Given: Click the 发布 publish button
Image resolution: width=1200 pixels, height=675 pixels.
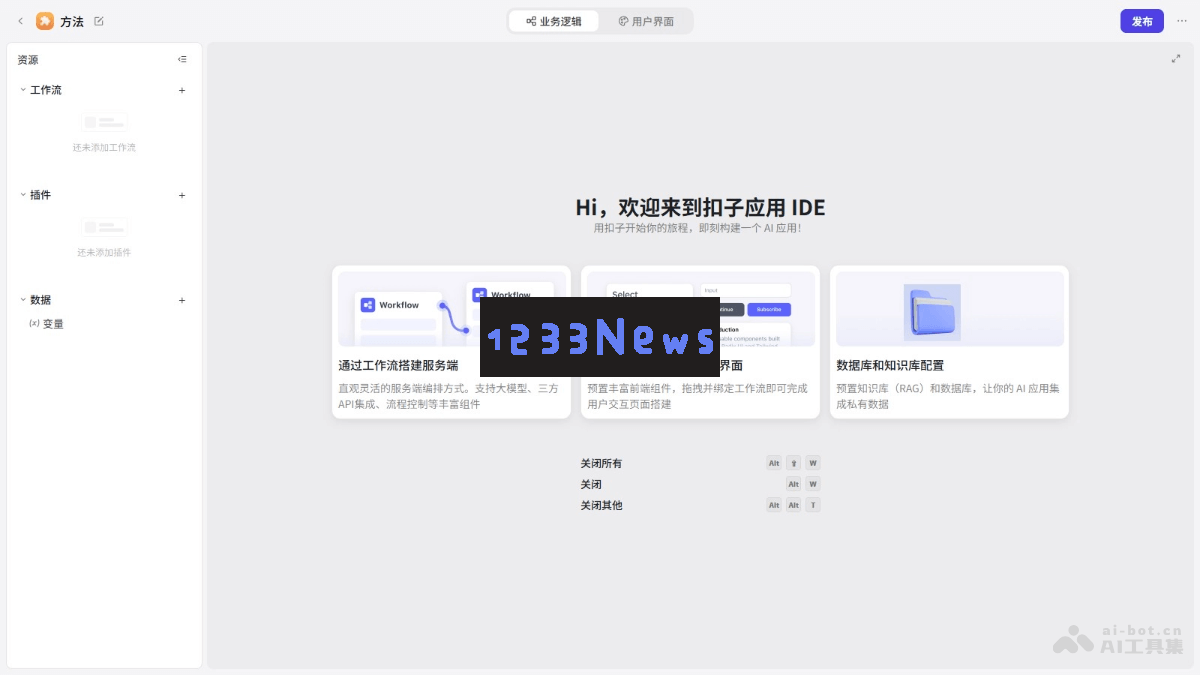Looking at the screenshot, I should click(x=1142, y=21).
